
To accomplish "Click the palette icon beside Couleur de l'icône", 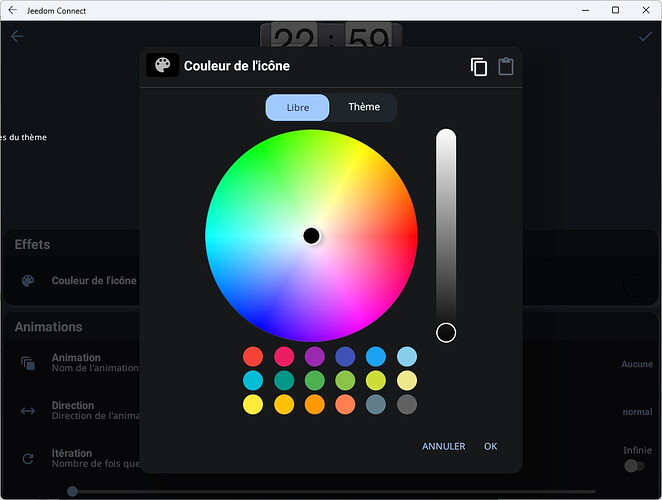I will (x=28, y=281).
